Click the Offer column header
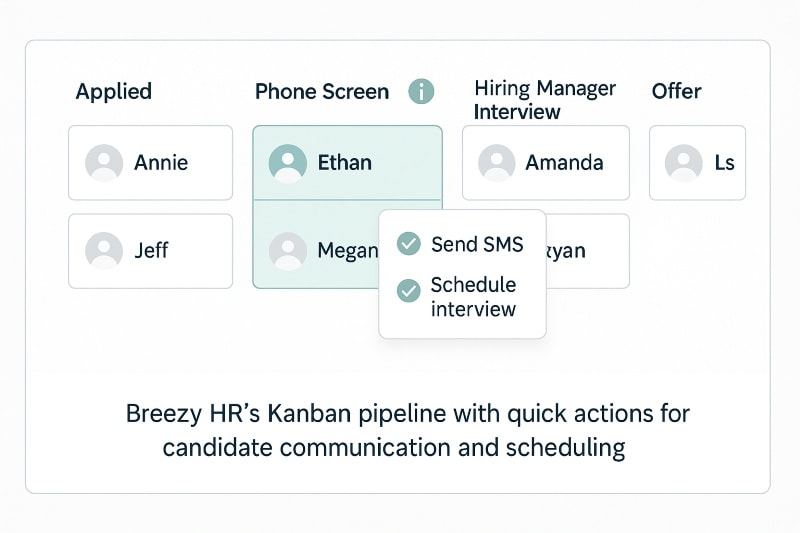Image resolution: width=800 pixels, height=533 pixels. [677, 92]
